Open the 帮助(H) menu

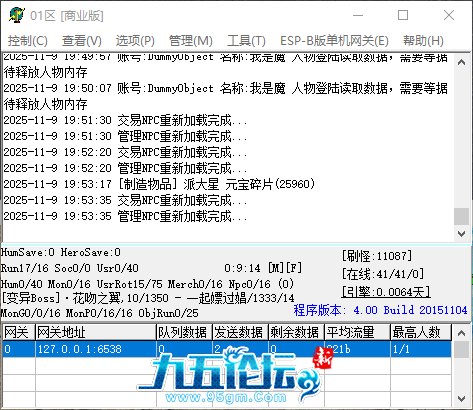coord(423,41)
